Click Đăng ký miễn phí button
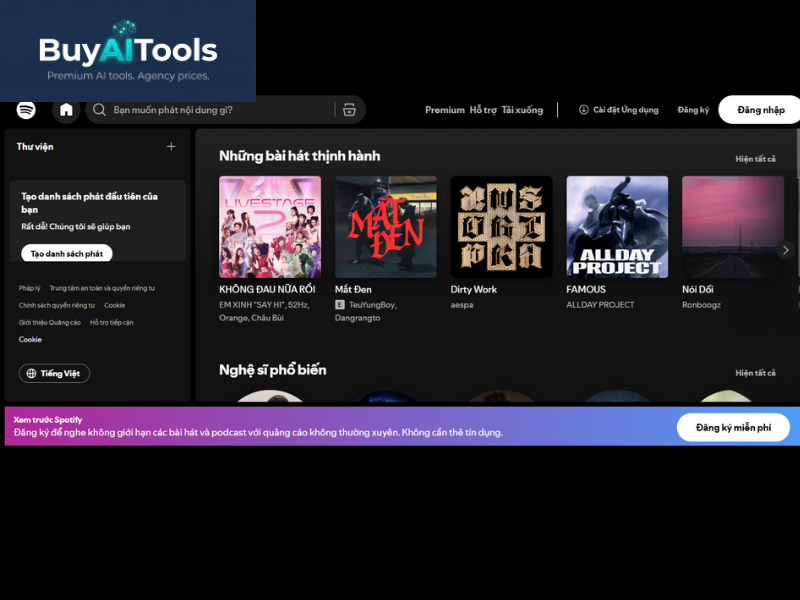800x600 pixels. click(x=733, y=428)
